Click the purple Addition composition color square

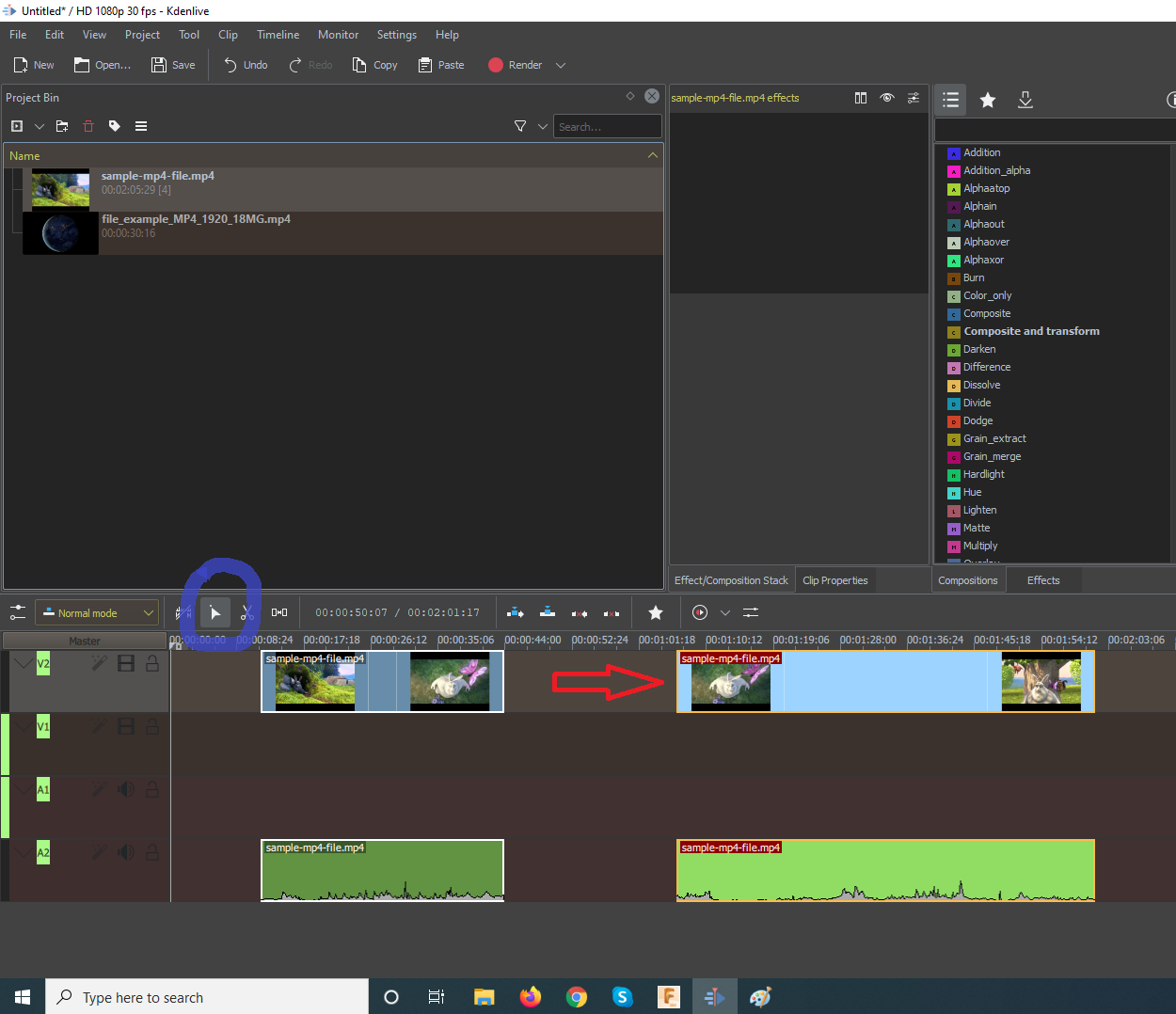953,153
